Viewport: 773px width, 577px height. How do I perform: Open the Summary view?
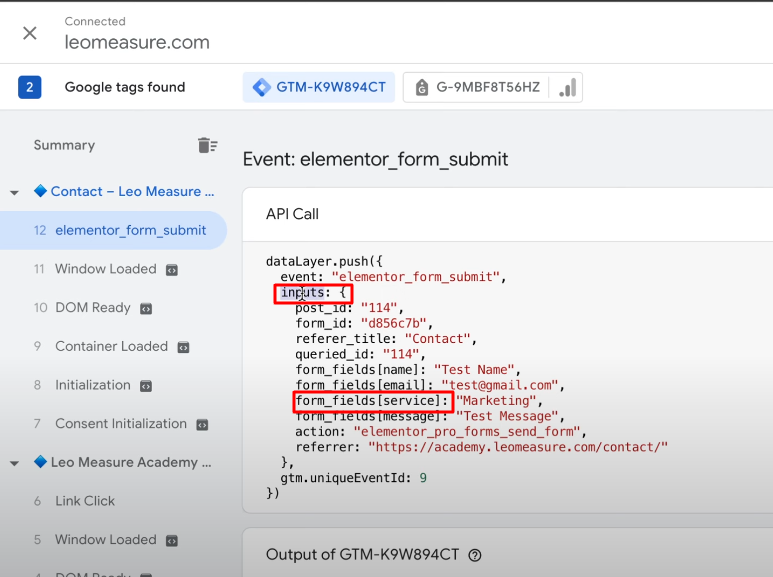64,145
